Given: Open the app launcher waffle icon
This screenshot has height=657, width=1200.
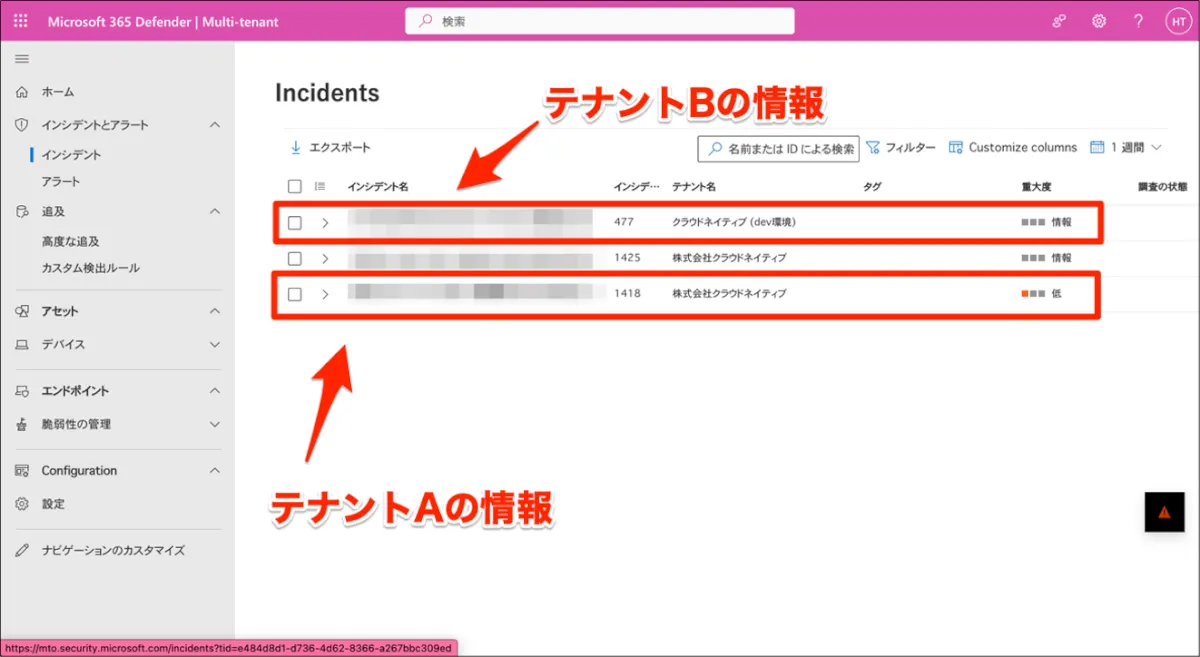Looking at the screenshot, I should click(21, 21).
